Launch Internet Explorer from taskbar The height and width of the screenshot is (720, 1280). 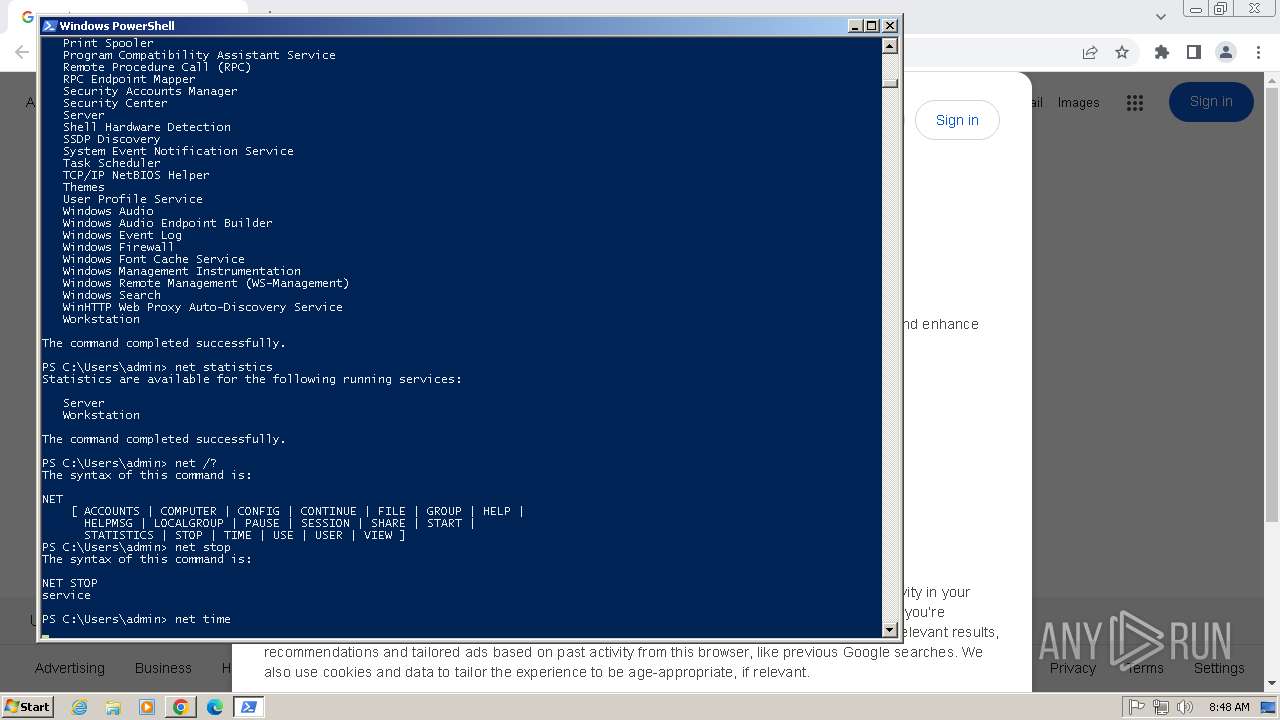tap(79, 707)
